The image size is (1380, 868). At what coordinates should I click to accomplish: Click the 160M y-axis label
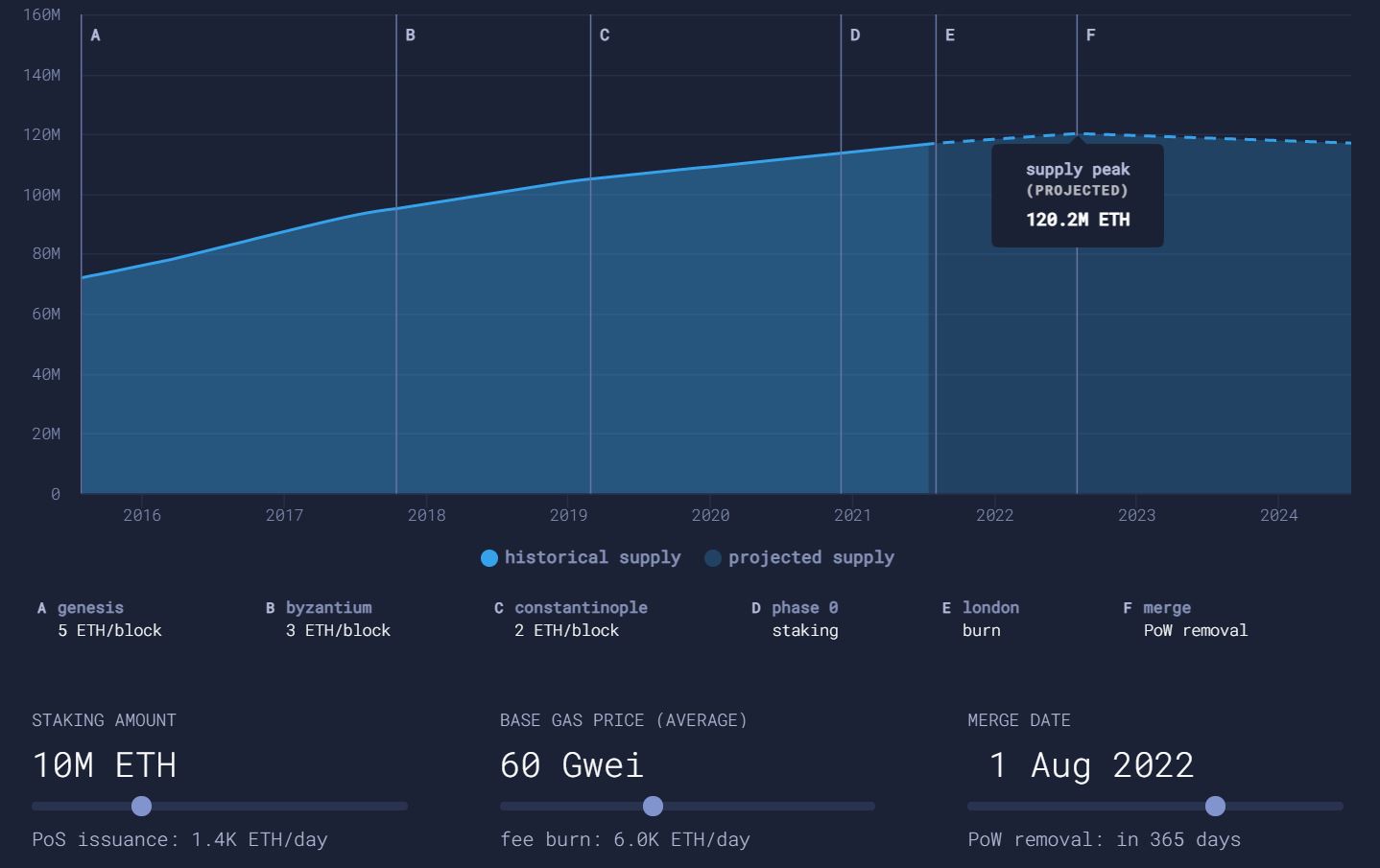coord(41,14)
